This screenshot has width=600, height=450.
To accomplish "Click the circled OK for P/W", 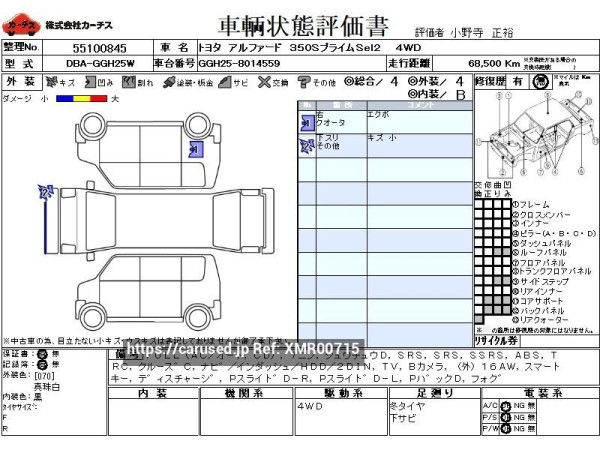I will tap(507, 429).
